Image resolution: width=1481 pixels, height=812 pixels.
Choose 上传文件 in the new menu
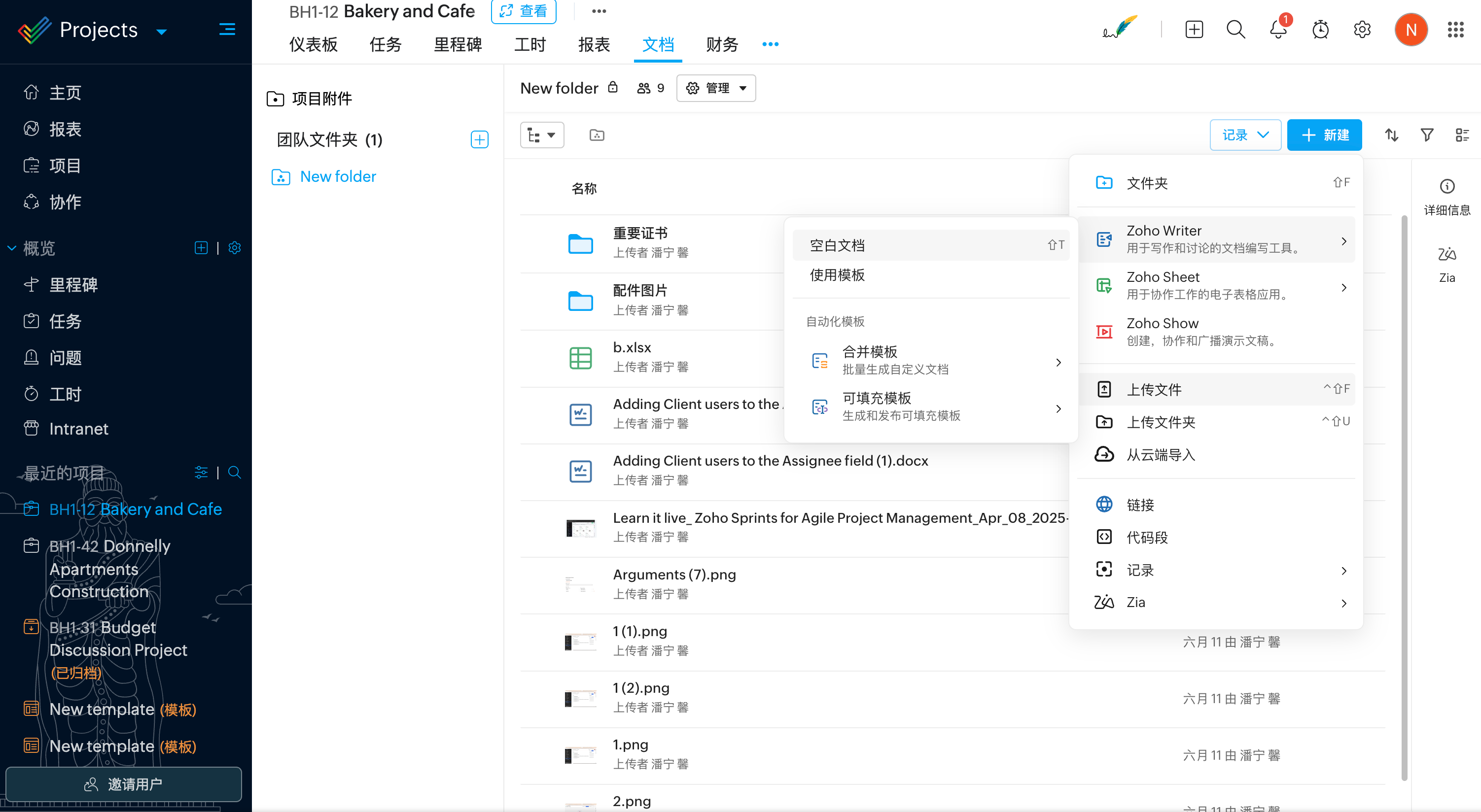(x=1153, y=389)
